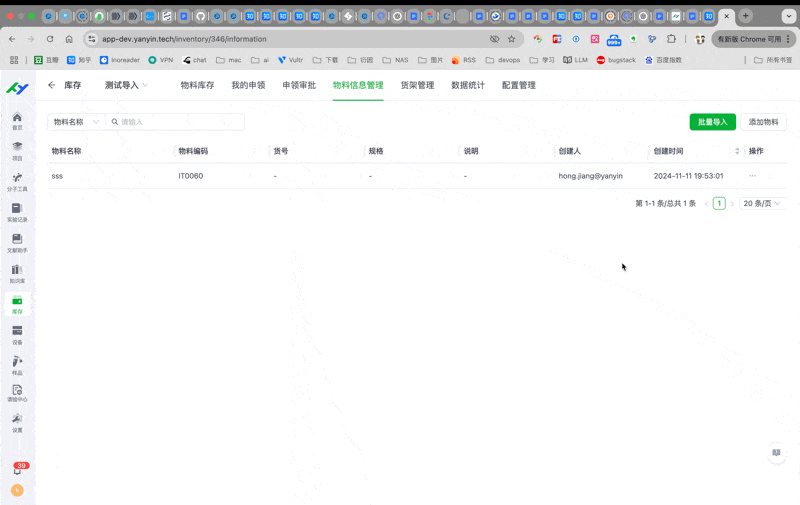Screen dimensions: 800x505
Task: Select the 库存 inventory icon in the sidebar
Action: [17, 305]
